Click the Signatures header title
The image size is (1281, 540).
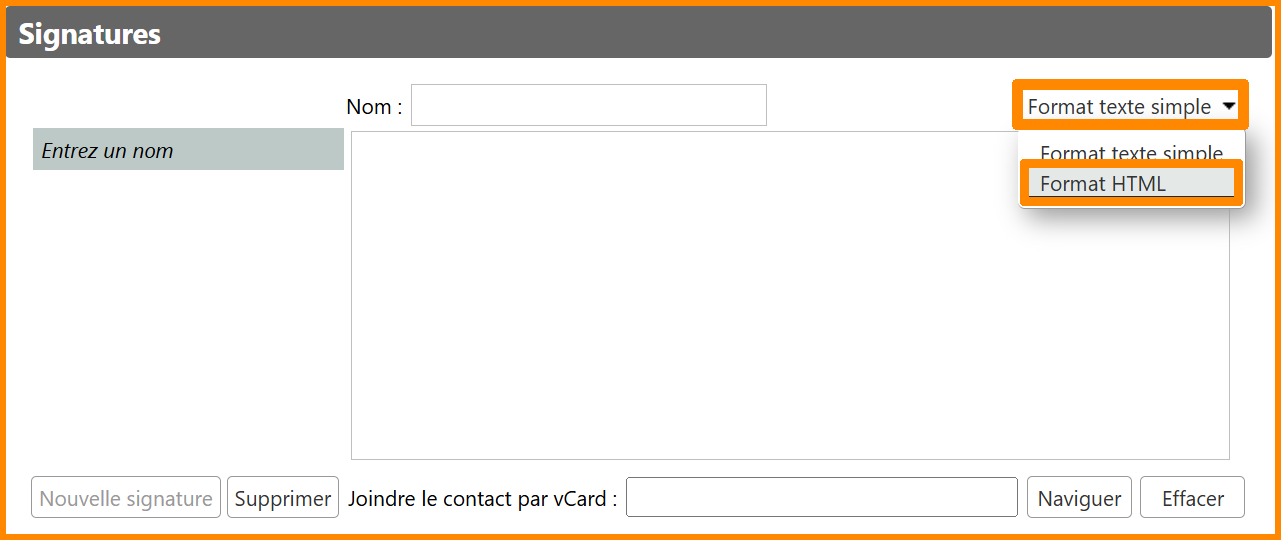[90, 34]
